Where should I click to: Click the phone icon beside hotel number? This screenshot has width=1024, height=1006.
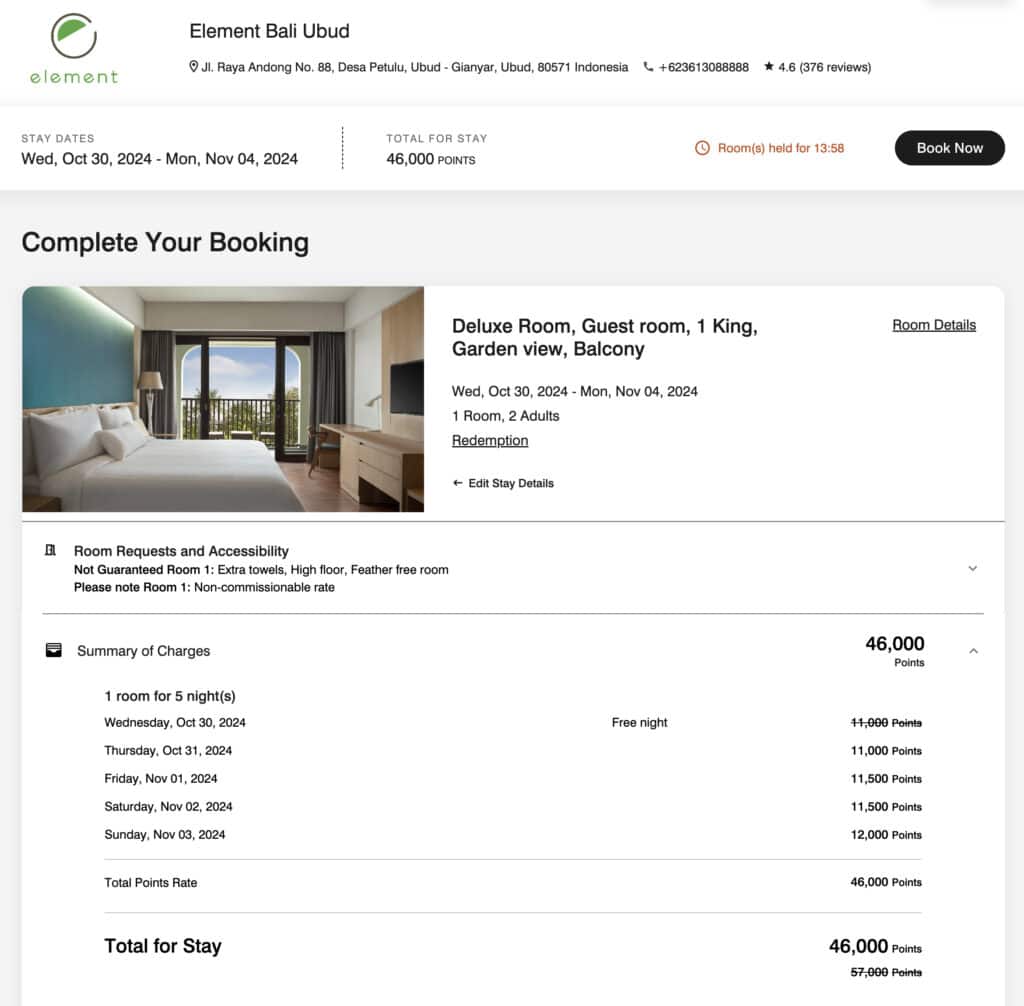(x=649, y=67)
